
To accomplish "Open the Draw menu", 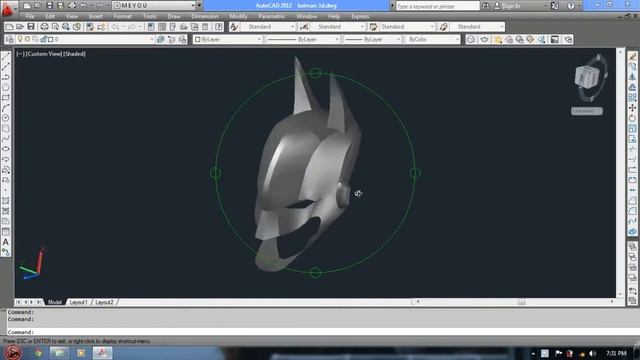I will 174,16.
